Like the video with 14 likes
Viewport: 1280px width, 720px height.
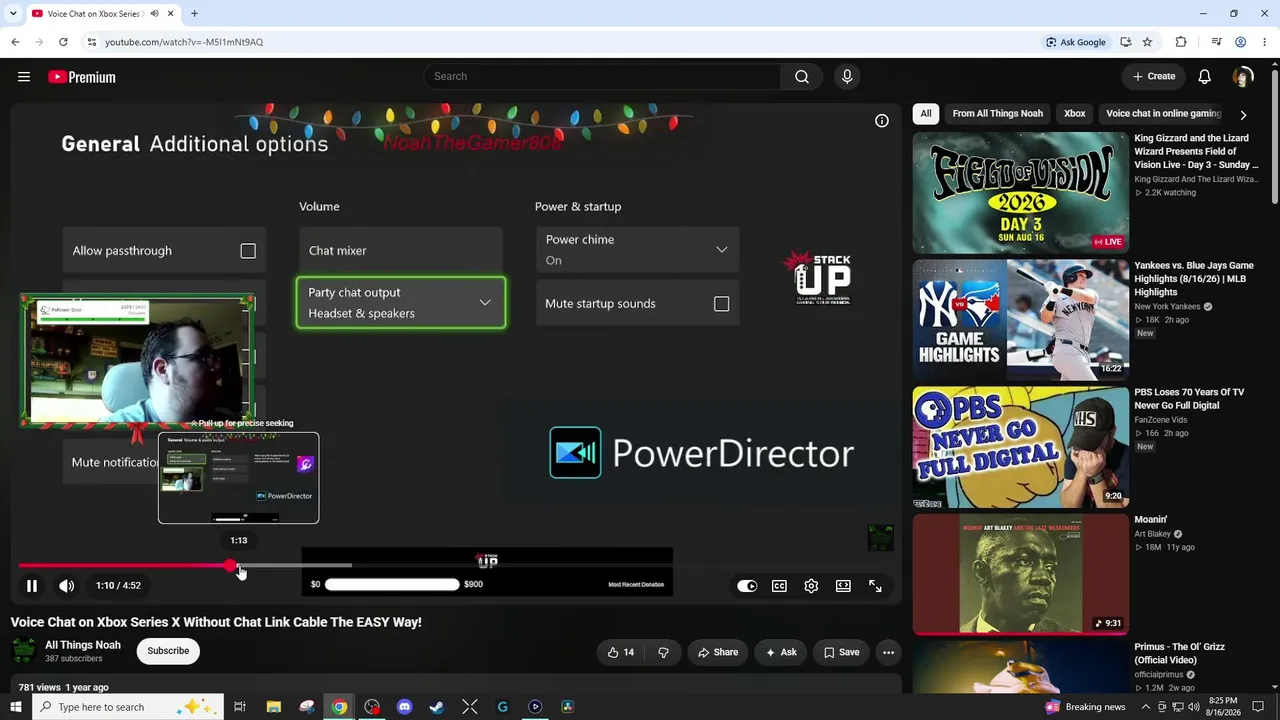pyautogui.click(x=621, y=652)
